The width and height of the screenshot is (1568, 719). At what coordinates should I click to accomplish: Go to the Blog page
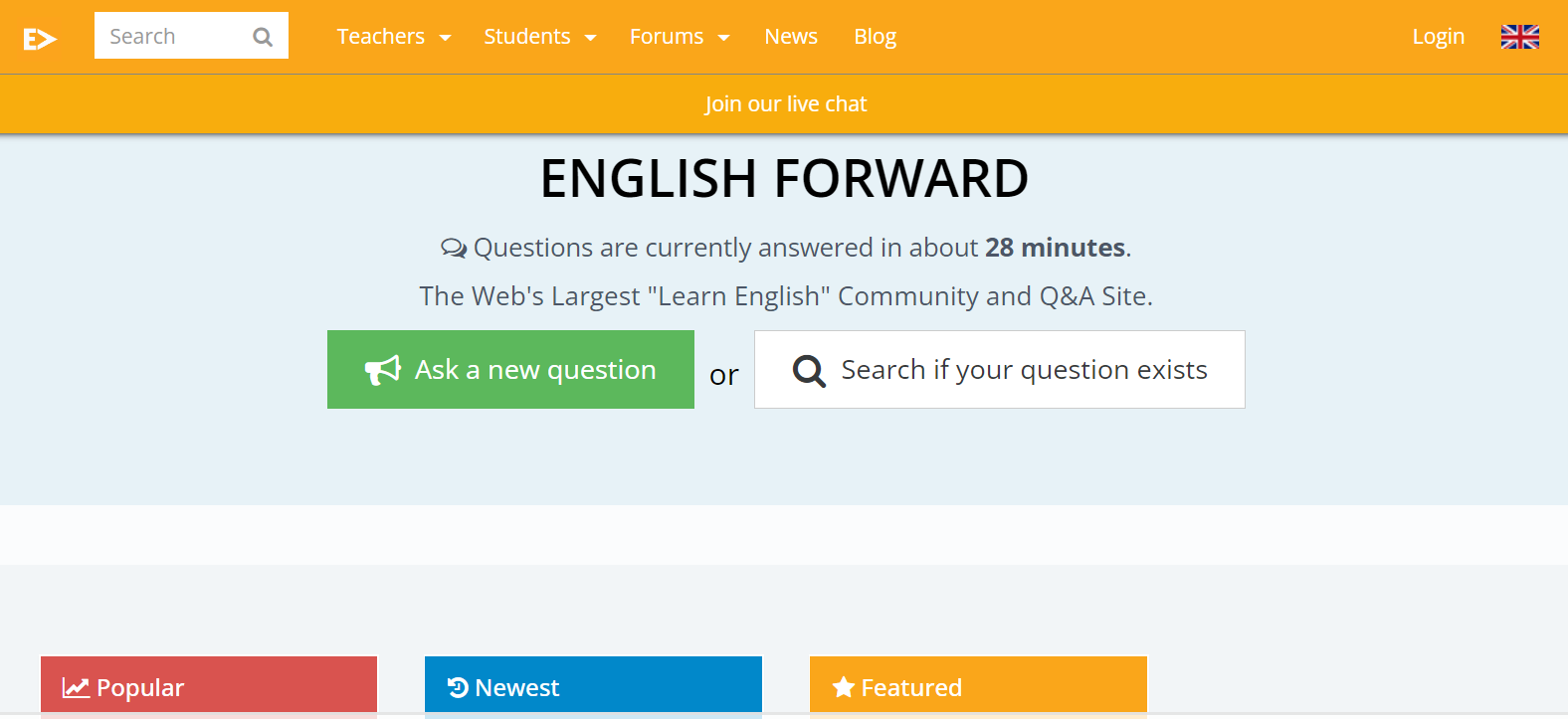point(876,37)
